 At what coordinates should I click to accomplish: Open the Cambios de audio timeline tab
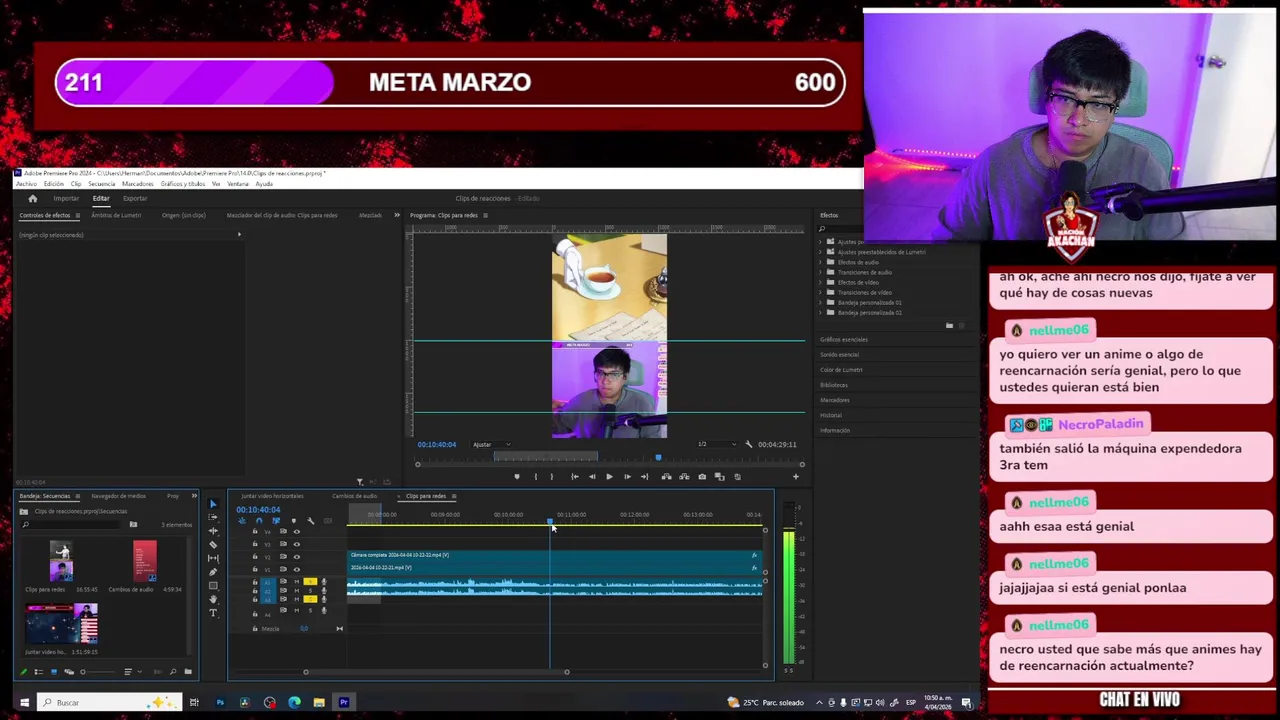pyautogui.click(x=354, y=496)
